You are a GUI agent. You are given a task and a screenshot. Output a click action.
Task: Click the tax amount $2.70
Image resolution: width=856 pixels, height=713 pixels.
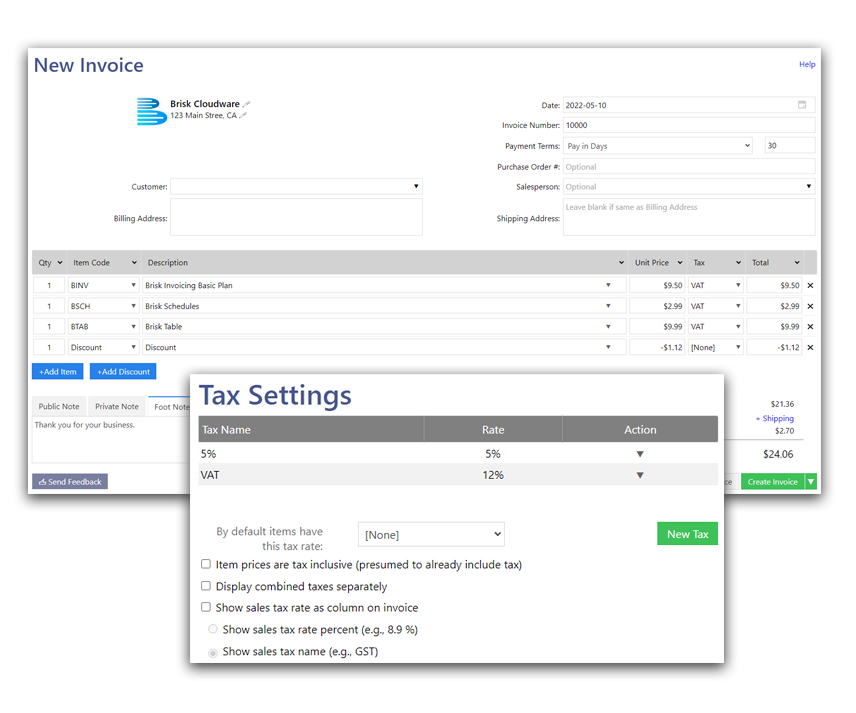tap(784, 431)
